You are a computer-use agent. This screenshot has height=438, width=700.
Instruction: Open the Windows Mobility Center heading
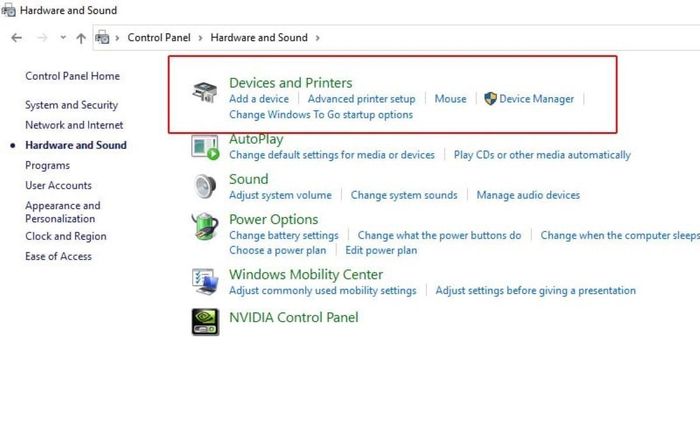(x=306, y=274)
